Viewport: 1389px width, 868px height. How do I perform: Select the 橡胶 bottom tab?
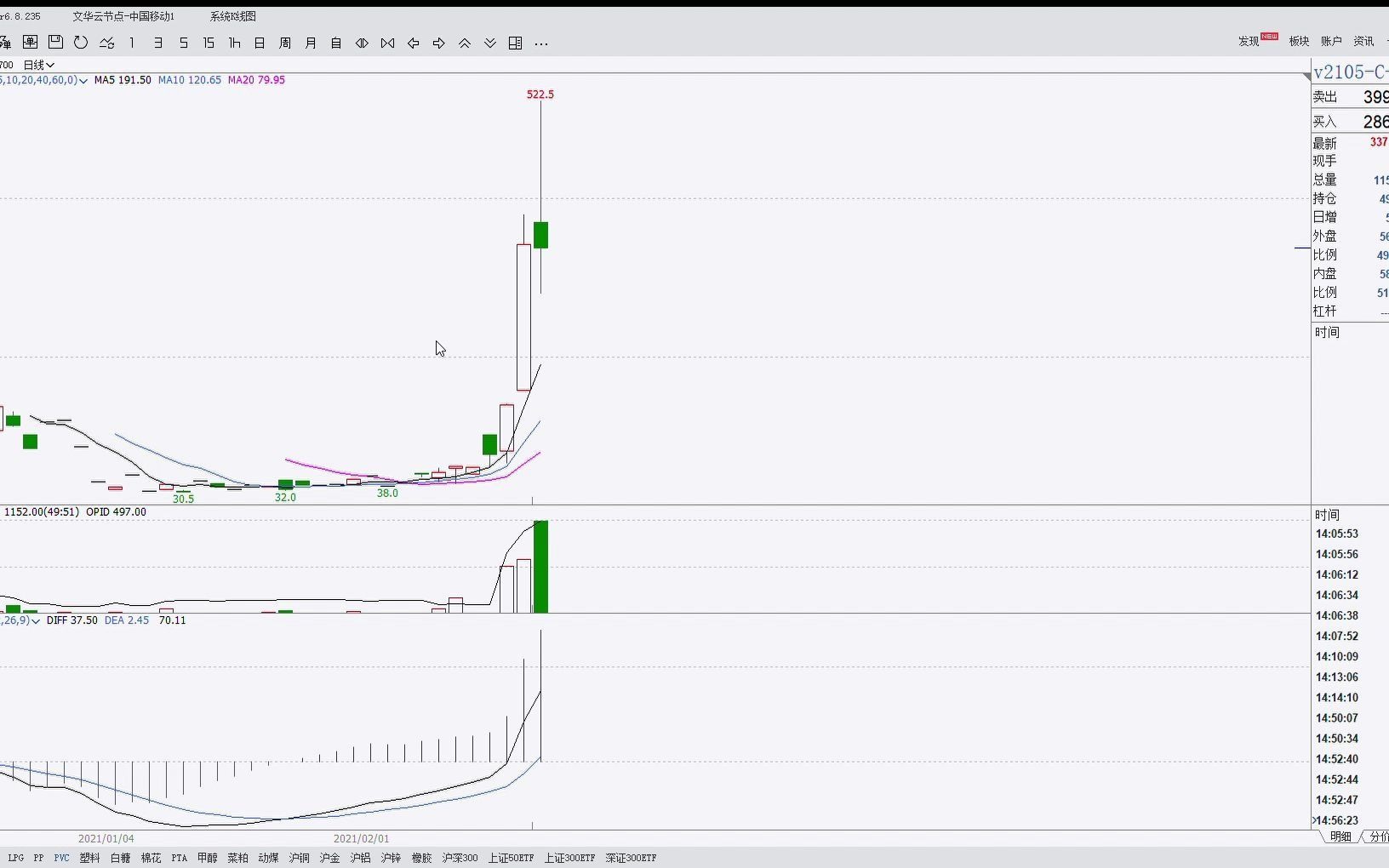[421, 858]
